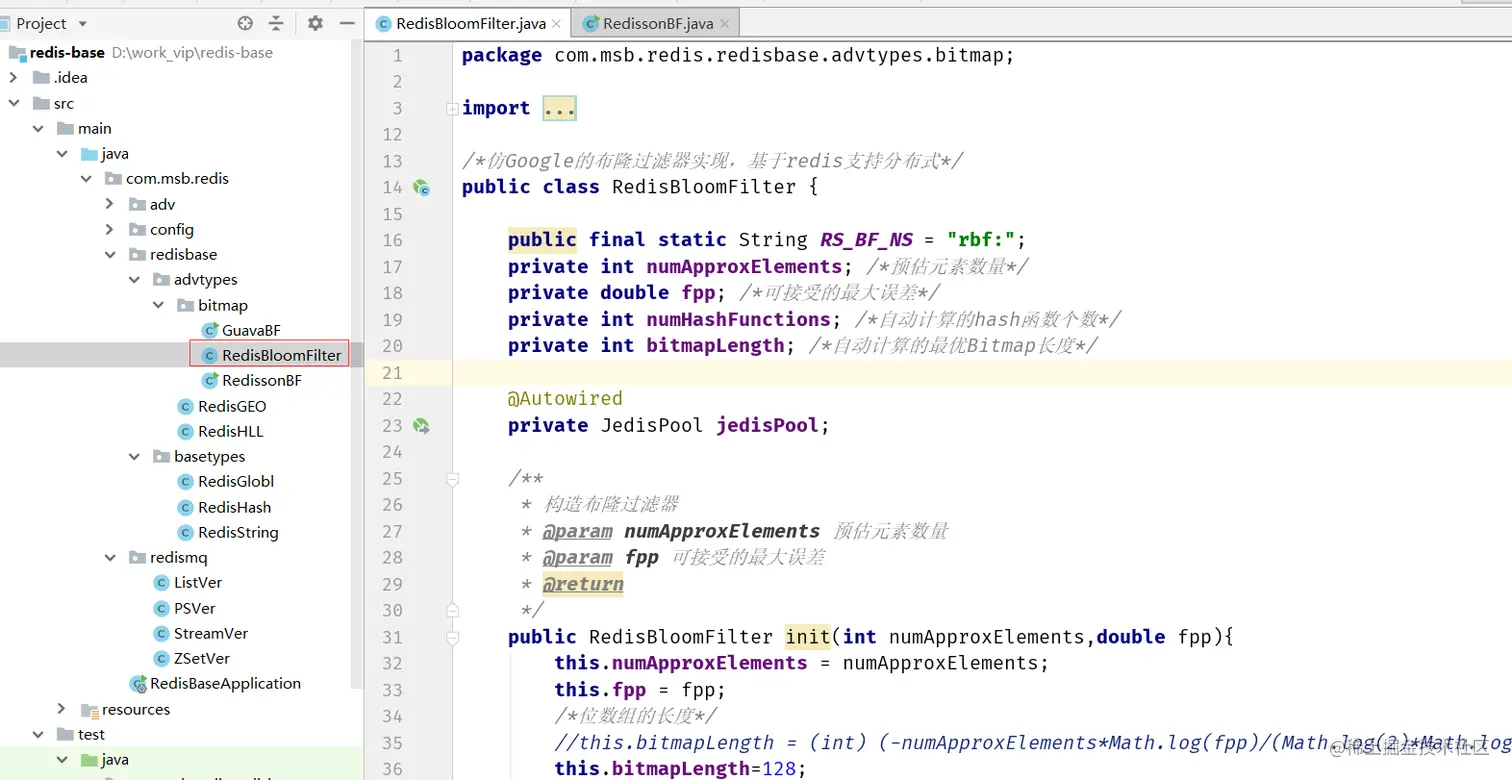Collapse the main folder
This screenshot has height=780, width=1512.
(x=38, y=128)
